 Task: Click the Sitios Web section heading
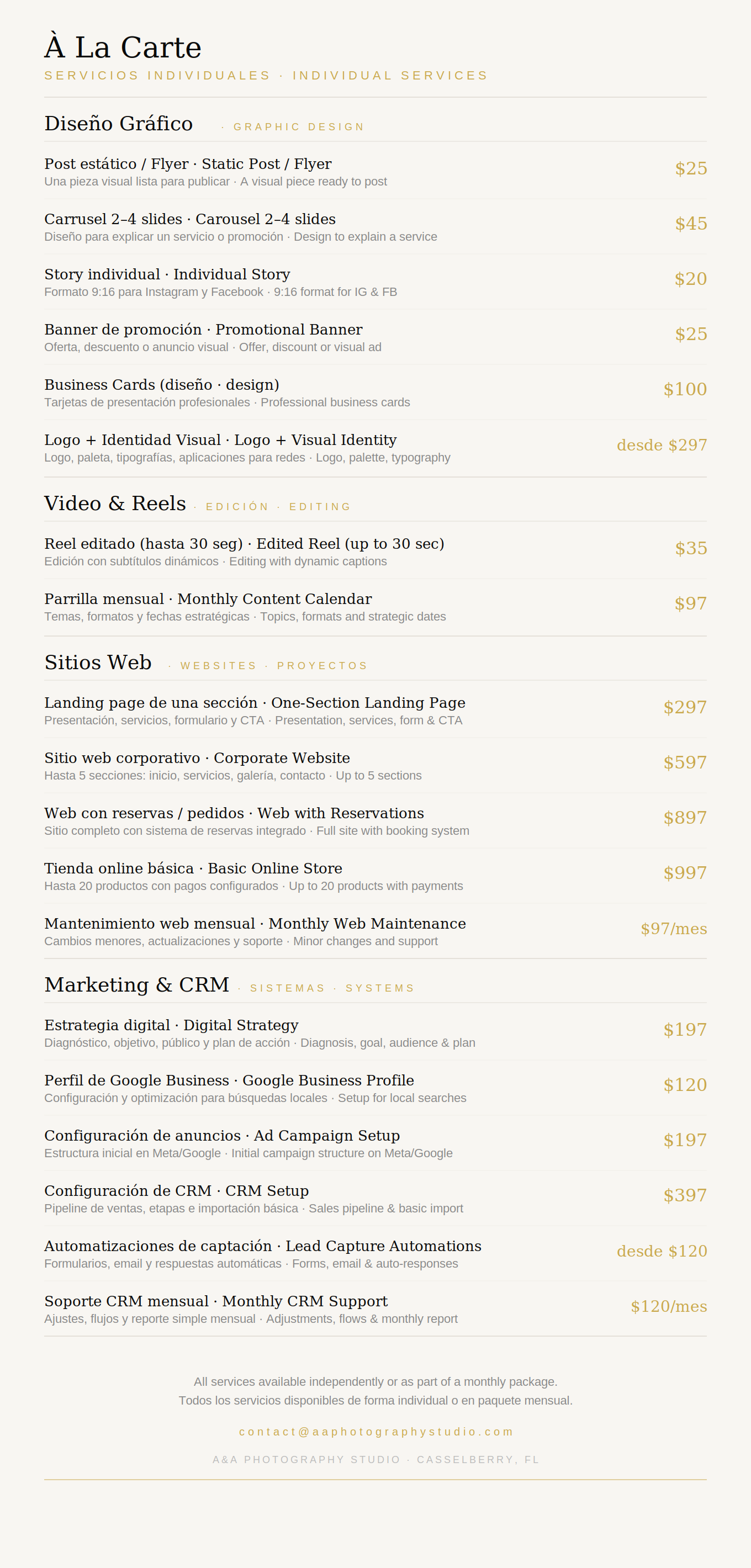[98, 661]
